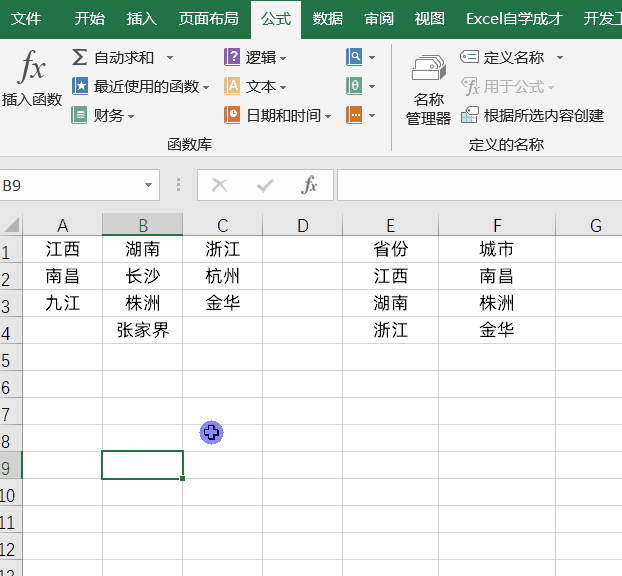Screen dimensions: 622x576
Task: Expand the 定义名称 dropdown arrow
Action: [560, 58]
